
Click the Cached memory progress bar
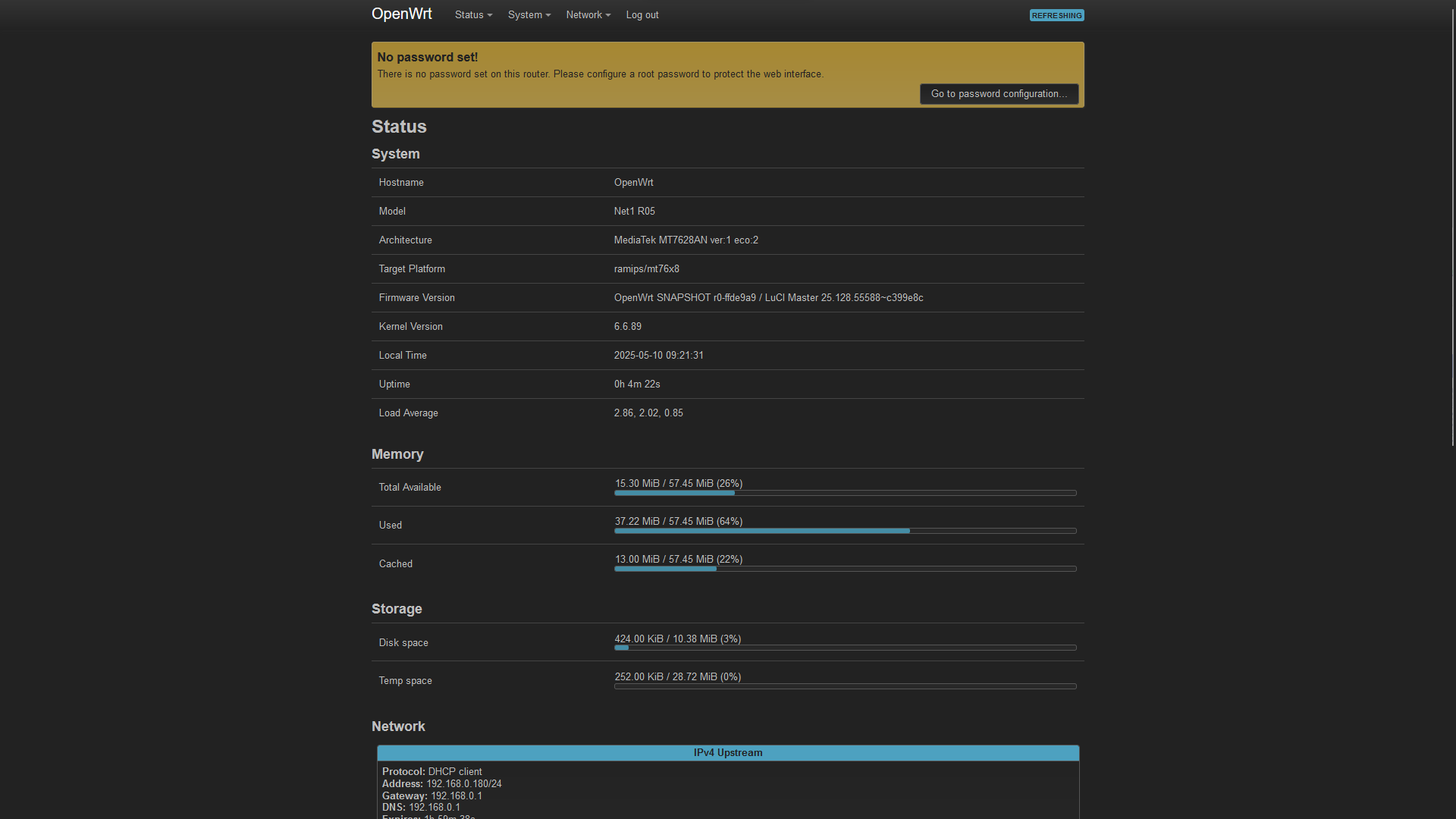pos(846,569)
